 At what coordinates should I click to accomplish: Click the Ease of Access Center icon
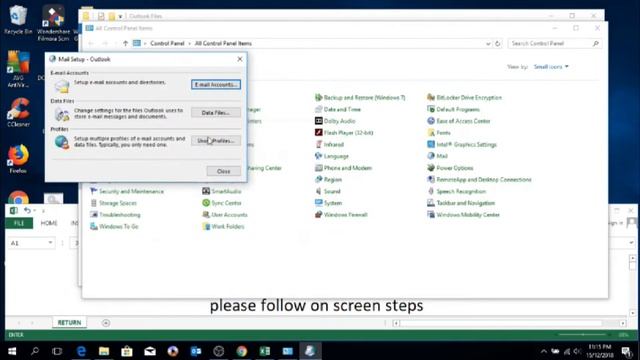[431, 121]
